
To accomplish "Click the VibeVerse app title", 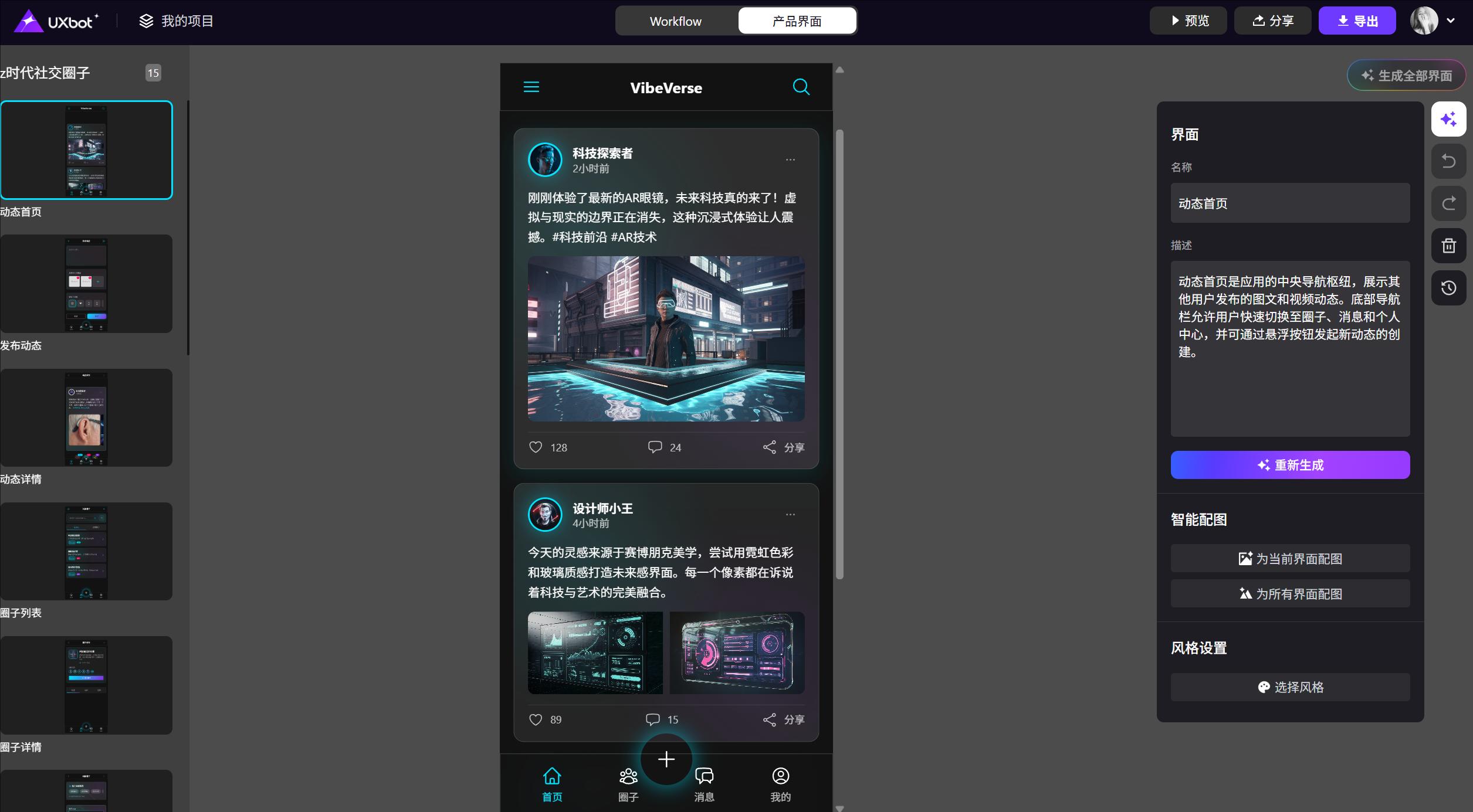I will pyautogui.click(x=666, y=88).
